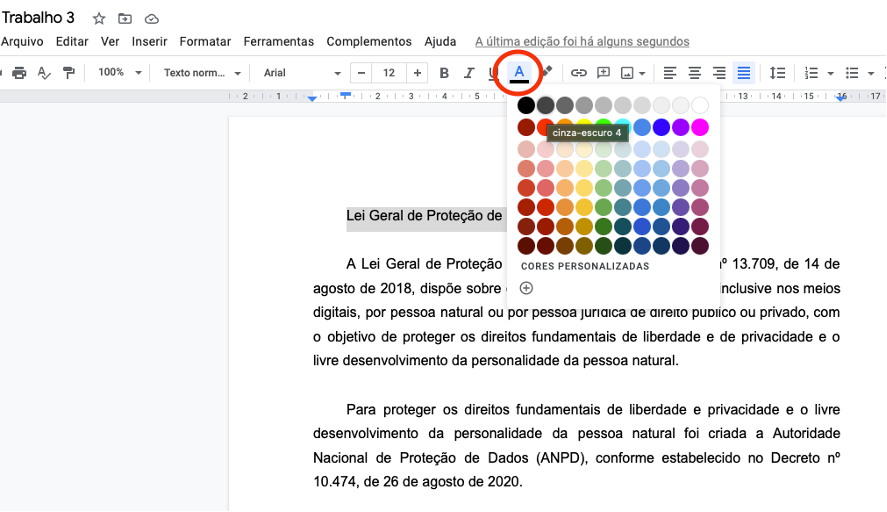Select cinza-escuro 4 swatch next to black
Viewport: 887px width, 512px height.
coord(545,105)
